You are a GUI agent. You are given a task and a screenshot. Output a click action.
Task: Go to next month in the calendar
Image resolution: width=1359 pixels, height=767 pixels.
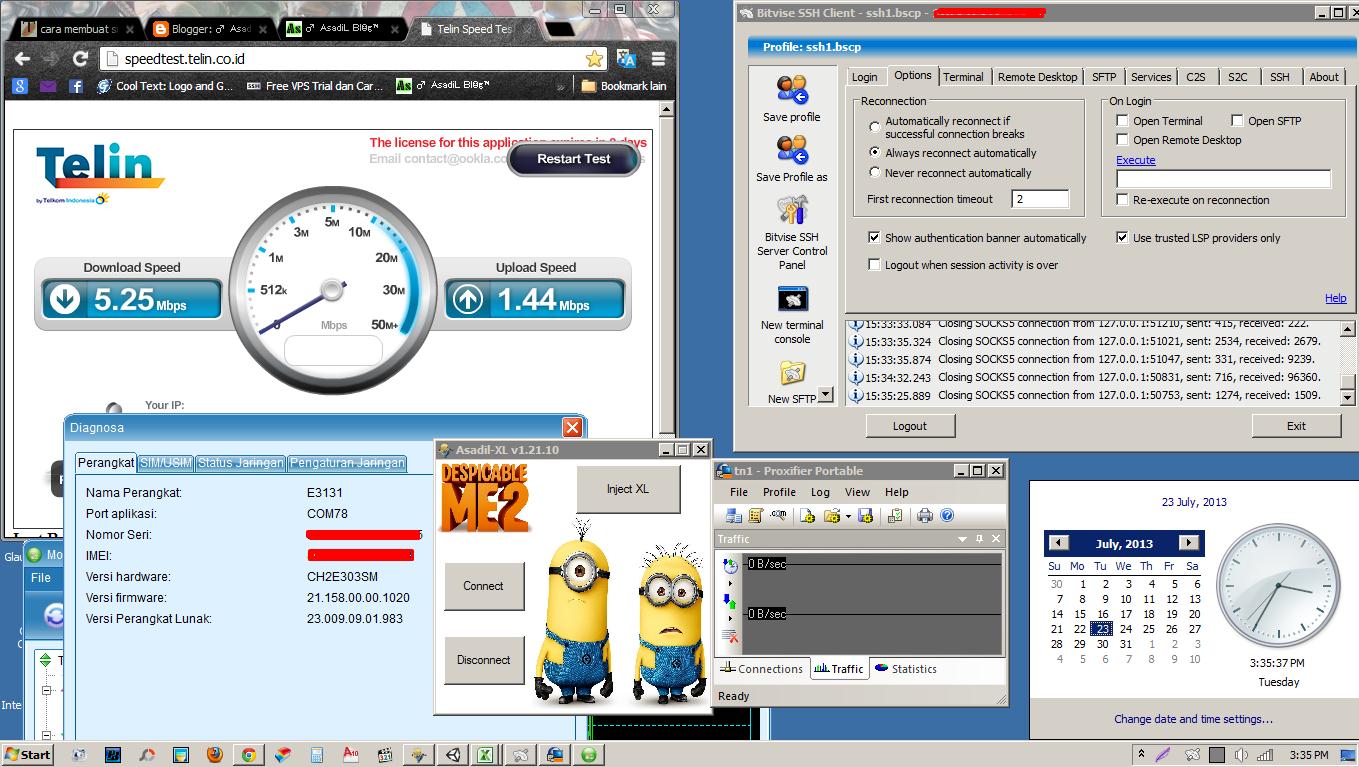pos(1189,543)
